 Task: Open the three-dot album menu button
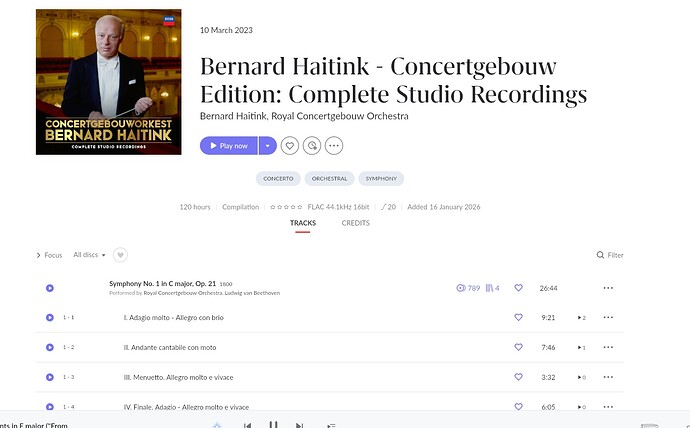coord(334,146)
